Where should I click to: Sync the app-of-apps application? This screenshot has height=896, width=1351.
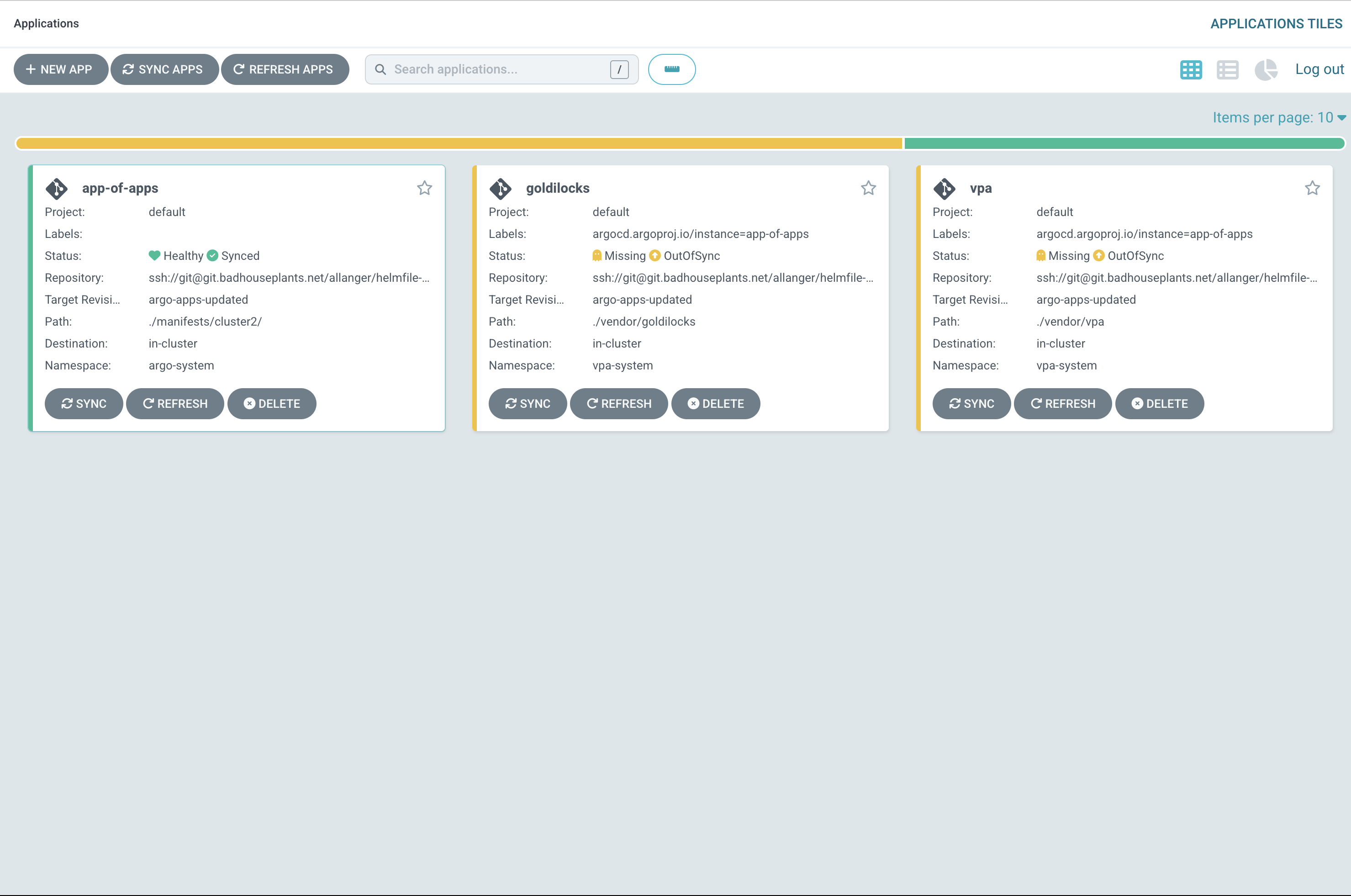[84, 404]
